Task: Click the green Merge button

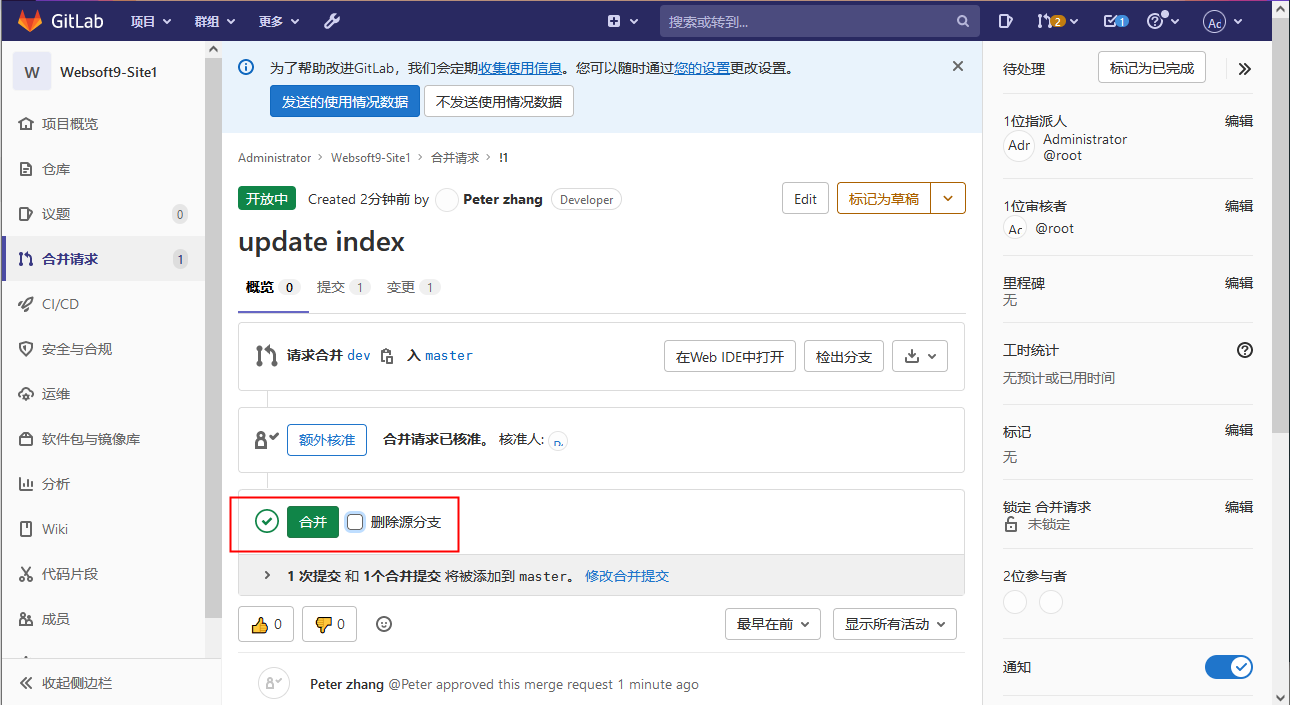Action: coord(313,522)
